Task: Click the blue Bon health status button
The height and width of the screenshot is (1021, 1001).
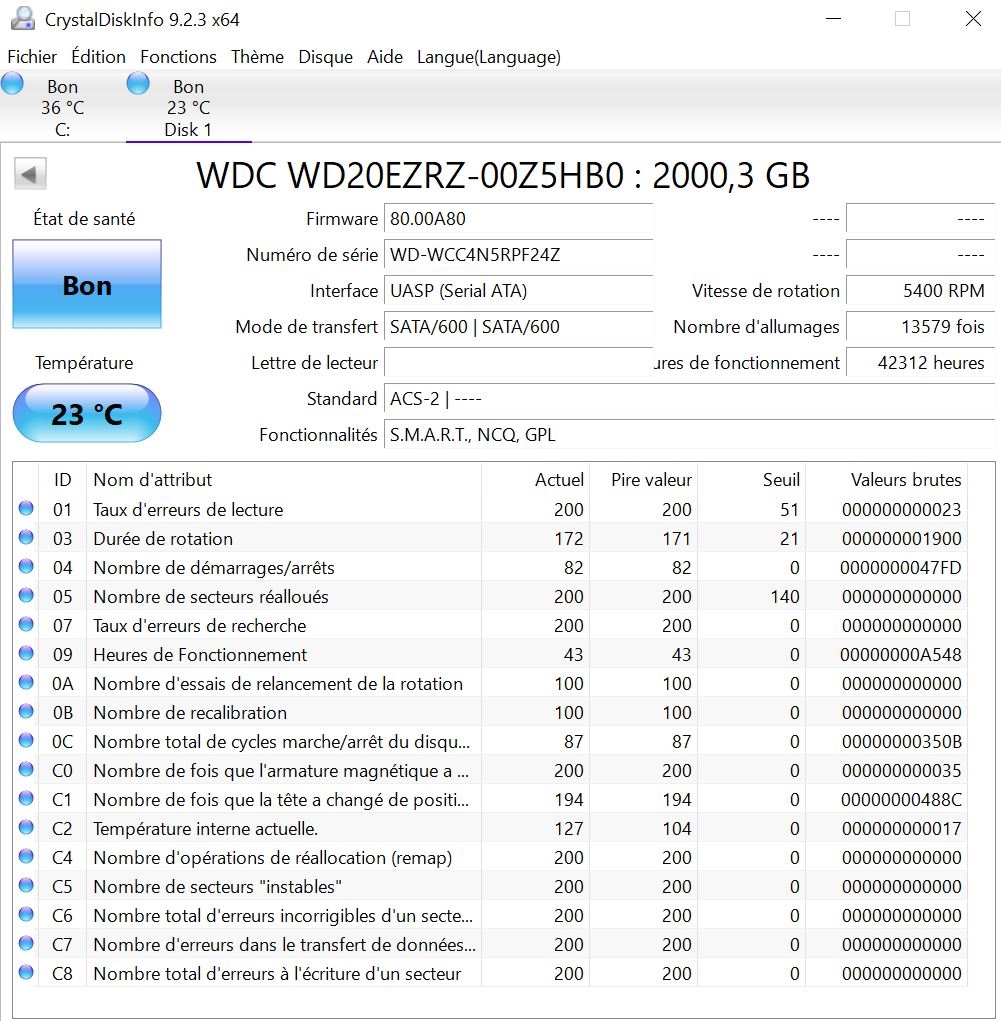Action: [87, 284]
